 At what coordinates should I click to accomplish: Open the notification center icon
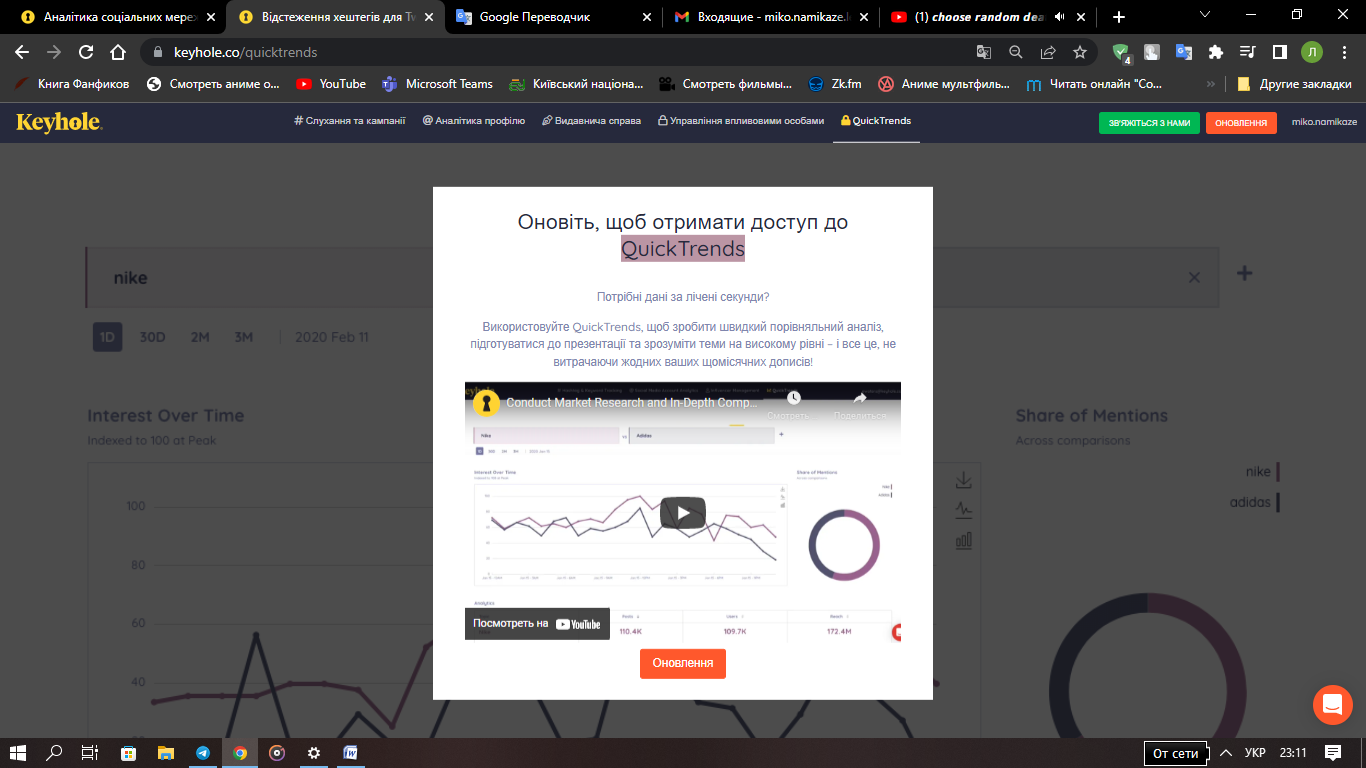[1333, 752]
